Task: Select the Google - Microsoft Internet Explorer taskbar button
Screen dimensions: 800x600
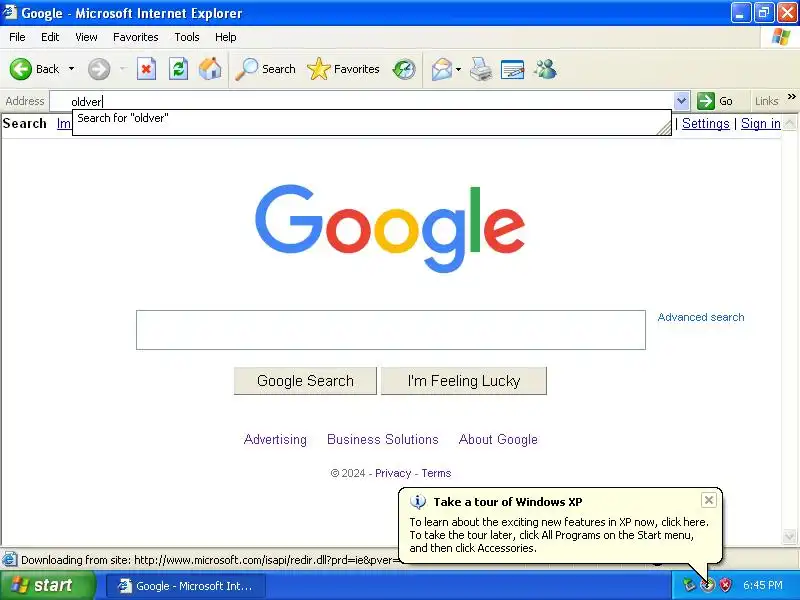Action: click(186, 585)
